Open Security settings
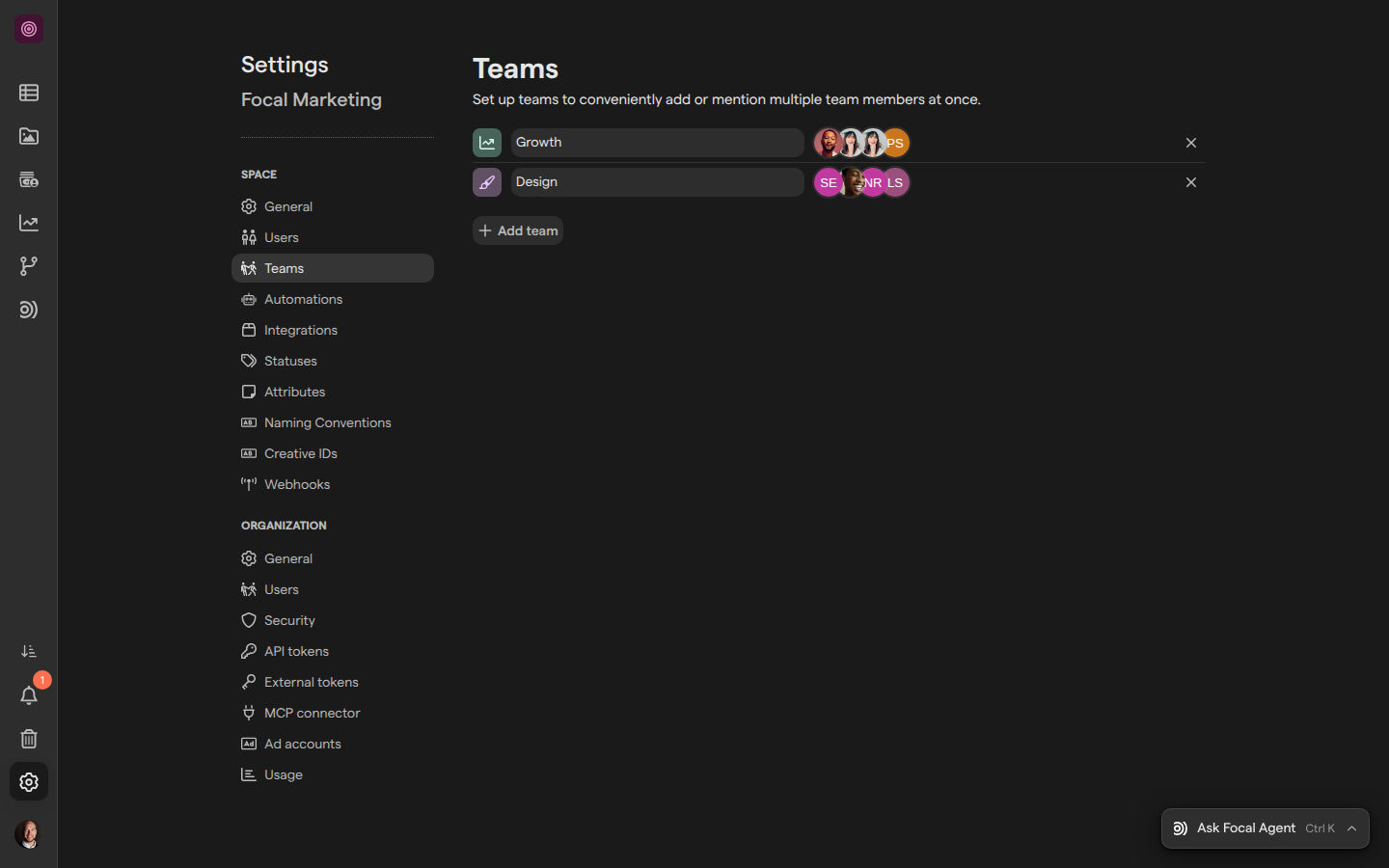The image size is (1389, 868). (333, 620)
